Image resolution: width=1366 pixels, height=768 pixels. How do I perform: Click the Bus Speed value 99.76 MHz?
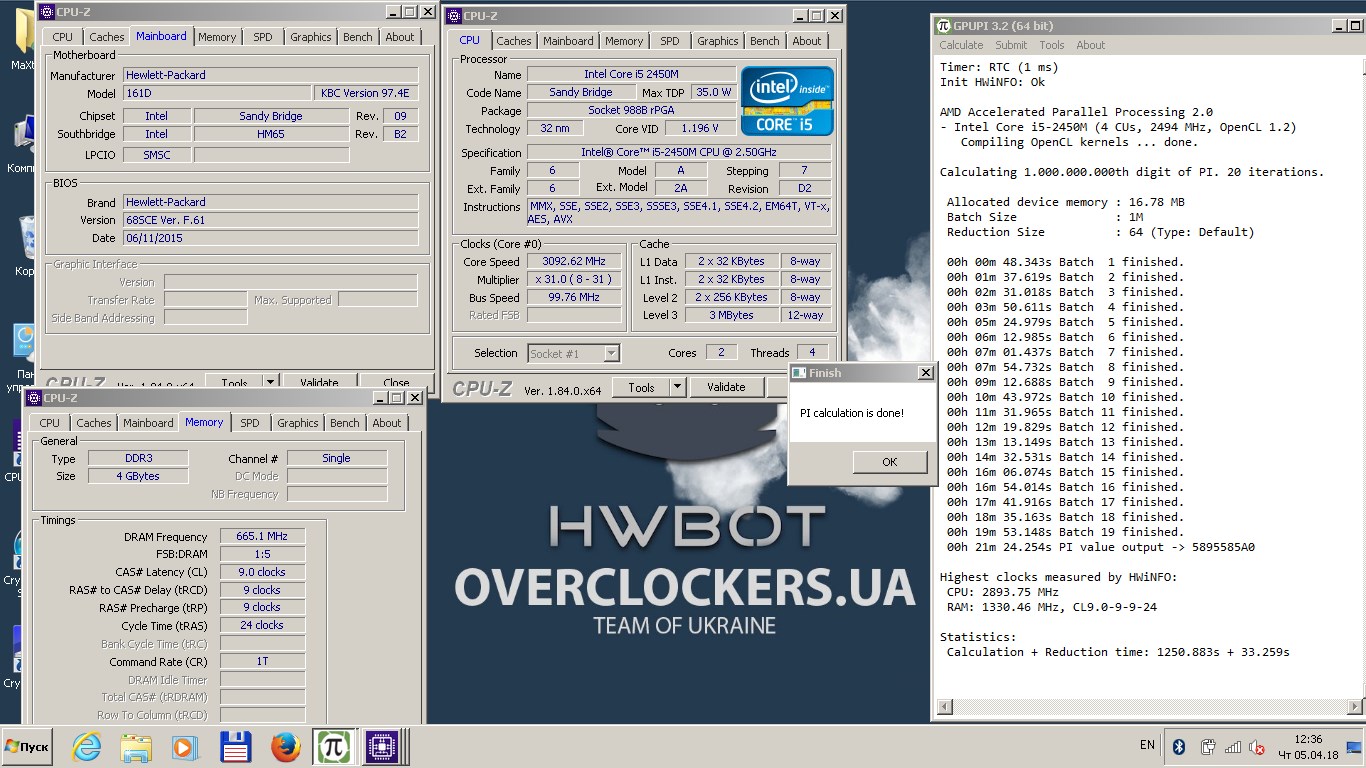click(x=576, y=298)
